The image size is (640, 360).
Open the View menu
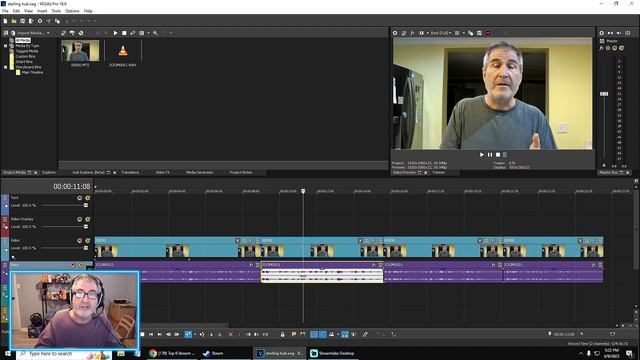click(29, 11)
